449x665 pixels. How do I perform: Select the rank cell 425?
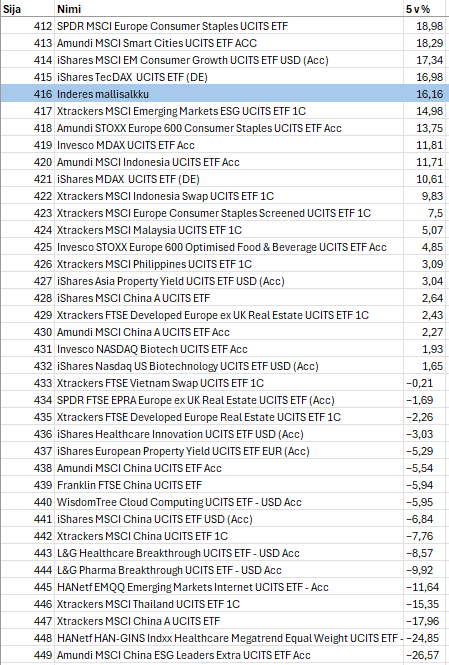(x=28, y=247)
